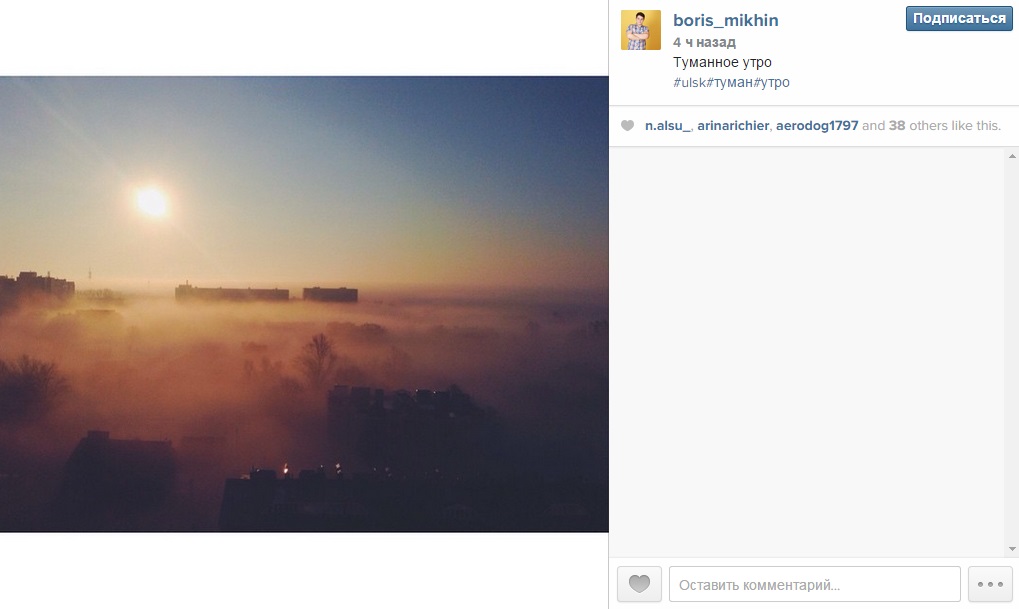Image resolution: width=1019 pixels, height=609 pixels.
Task: Open the #утро hashtag
Action: (771, 83)
